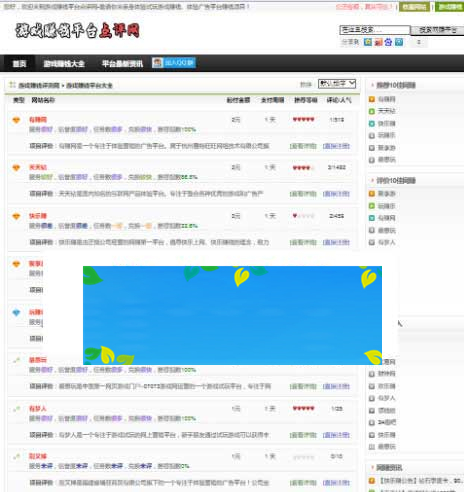Click the 有梦人 platform name link
The height and width of the screenshot is (492, 464).
point(38,409)
